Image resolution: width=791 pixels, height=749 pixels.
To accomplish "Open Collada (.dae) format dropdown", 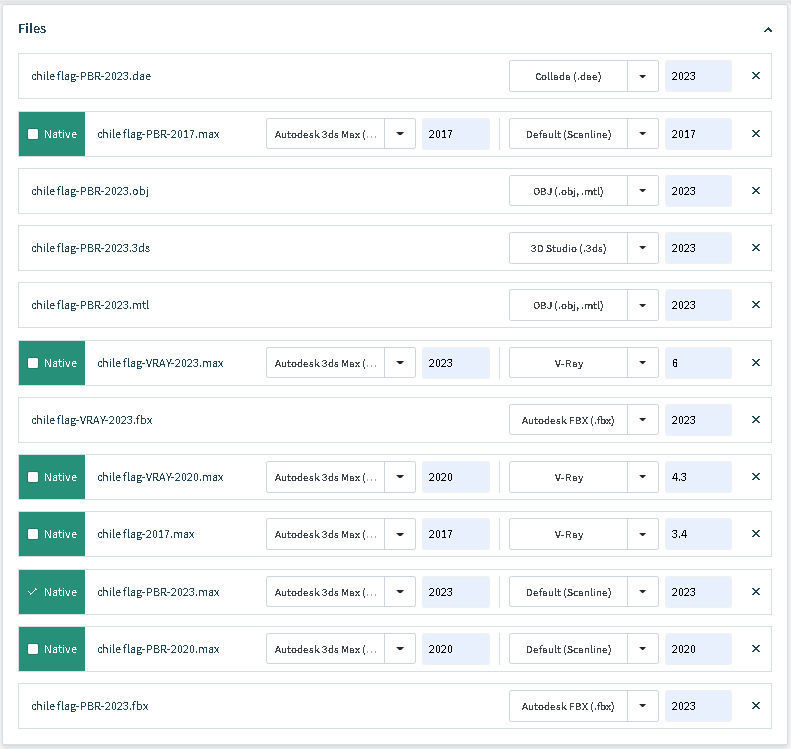I will [643, 76].
